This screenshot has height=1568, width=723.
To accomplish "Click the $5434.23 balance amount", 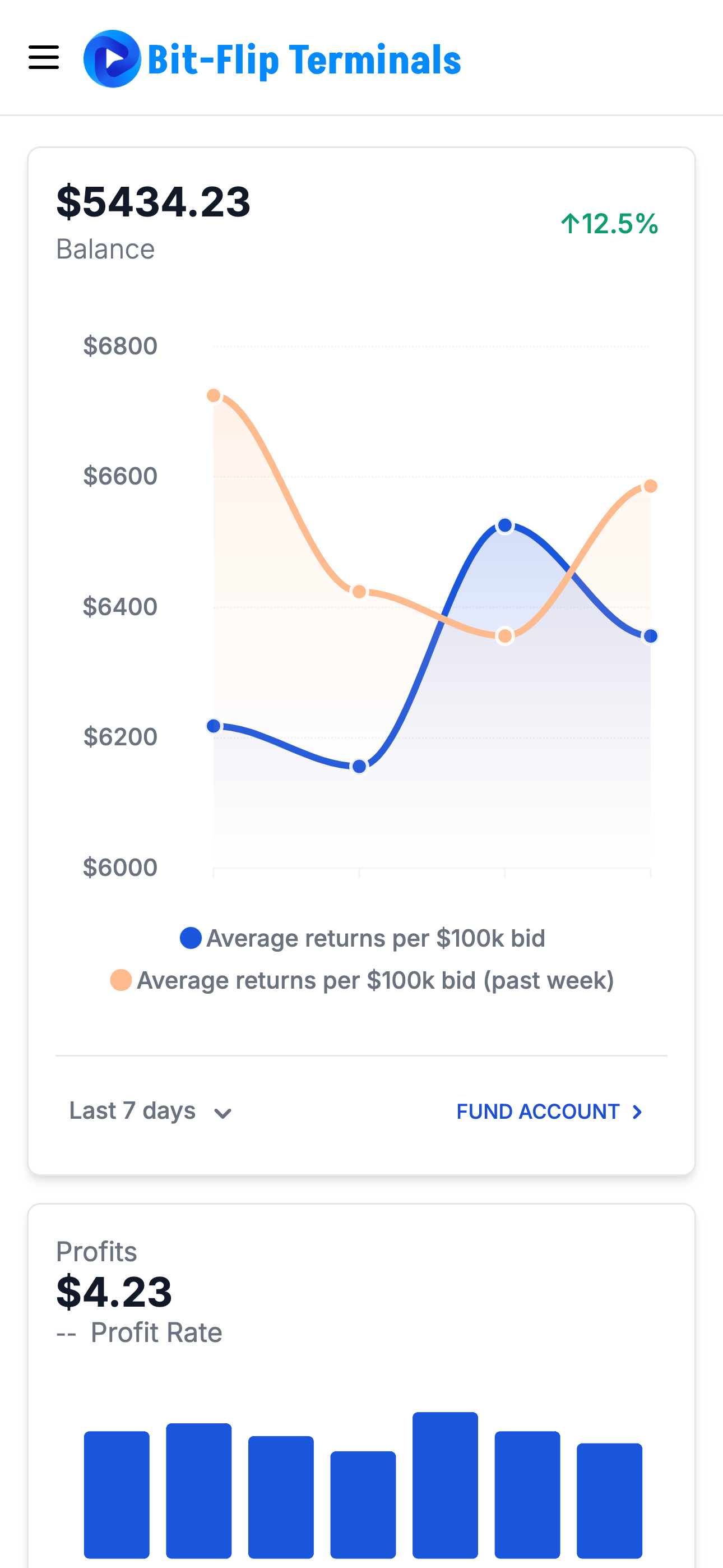I will pos(154,201).
